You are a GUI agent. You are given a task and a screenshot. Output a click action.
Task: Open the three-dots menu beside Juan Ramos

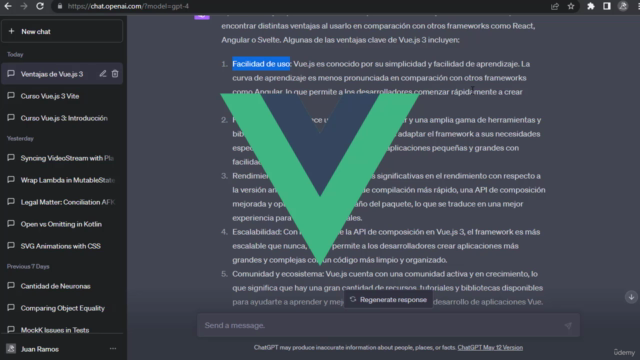coord(113,349)
